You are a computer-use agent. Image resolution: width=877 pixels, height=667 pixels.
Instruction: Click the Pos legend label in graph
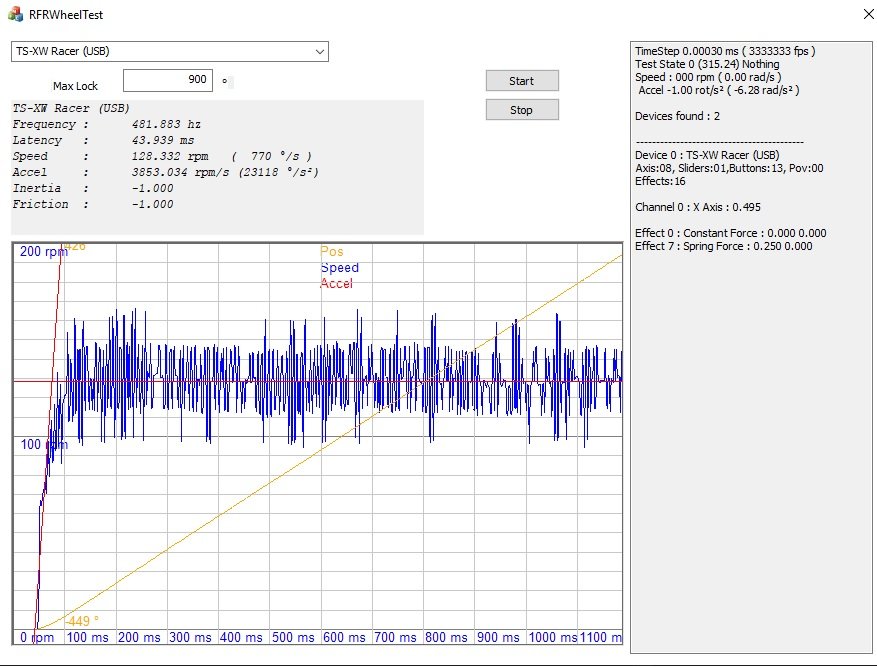point(331,252)
